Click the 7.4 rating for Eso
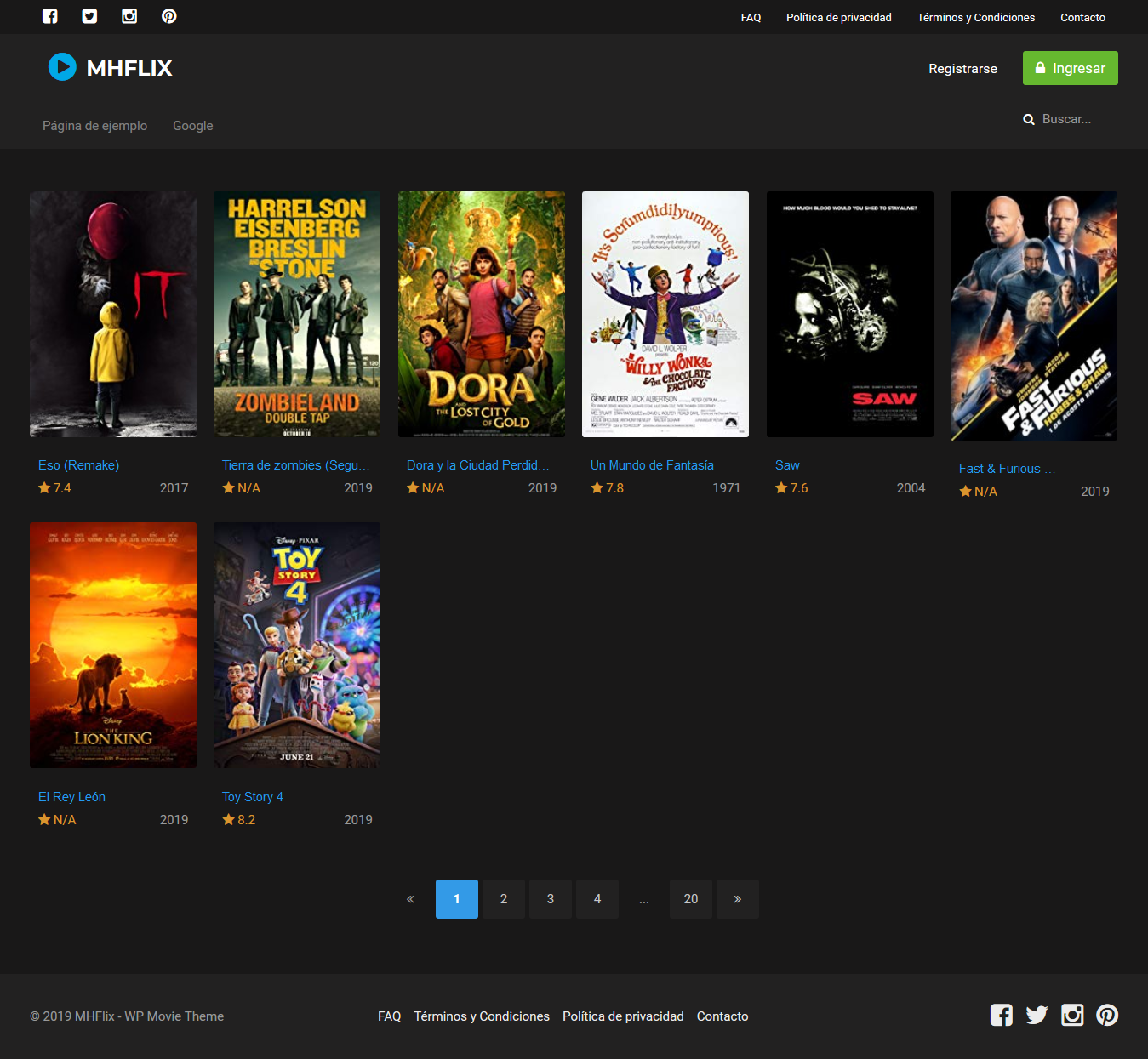 click(54, 488)
